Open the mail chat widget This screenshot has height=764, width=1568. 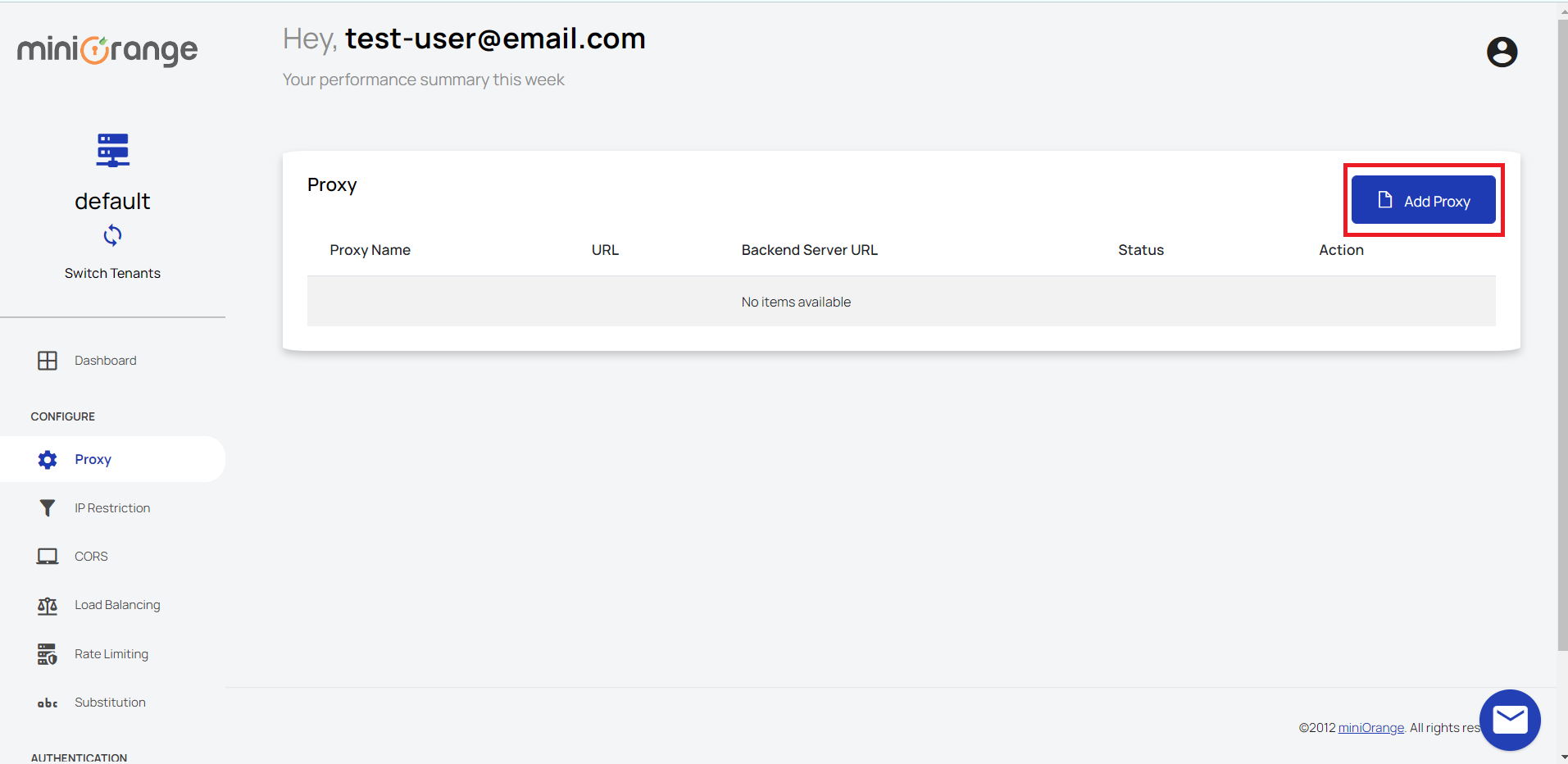point(1510,720)
